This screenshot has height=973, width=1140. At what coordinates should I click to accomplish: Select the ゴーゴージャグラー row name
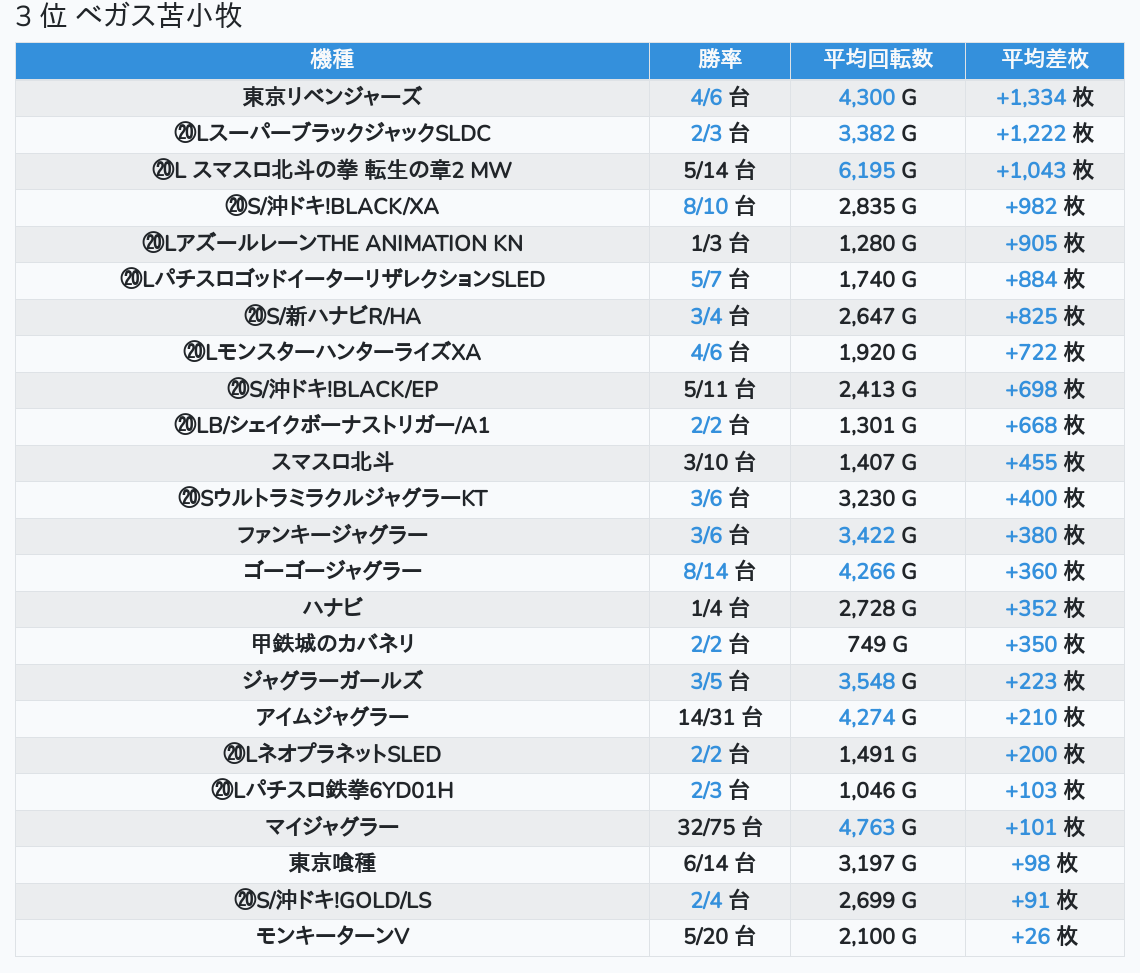tap(332, 571)
